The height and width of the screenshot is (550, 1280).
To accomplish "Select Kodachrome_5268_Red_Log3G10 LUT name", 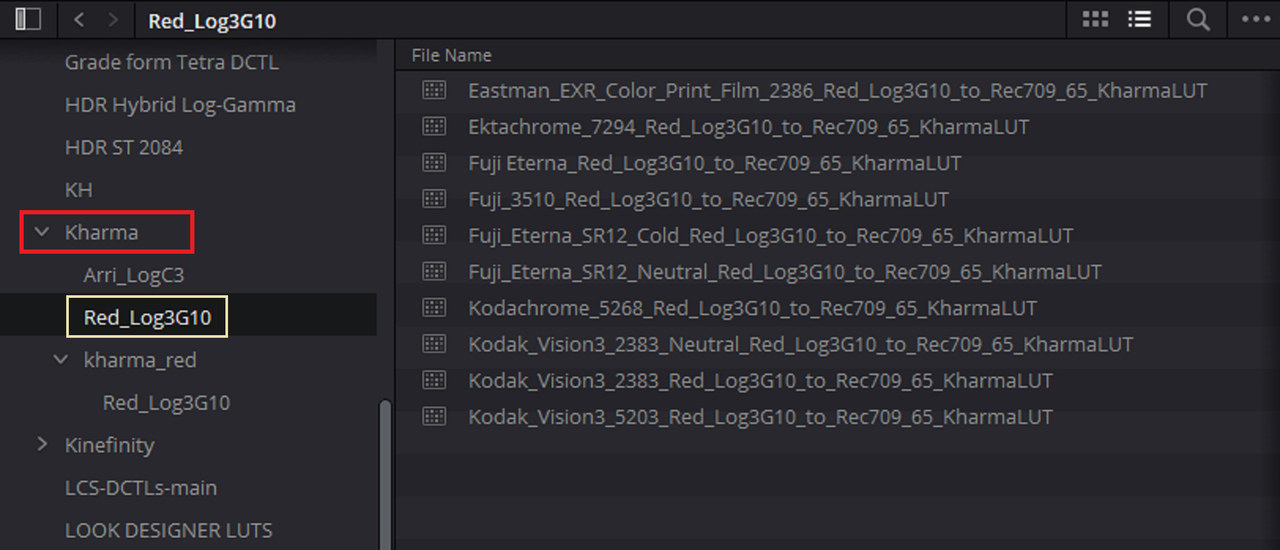I will point(753,308).
